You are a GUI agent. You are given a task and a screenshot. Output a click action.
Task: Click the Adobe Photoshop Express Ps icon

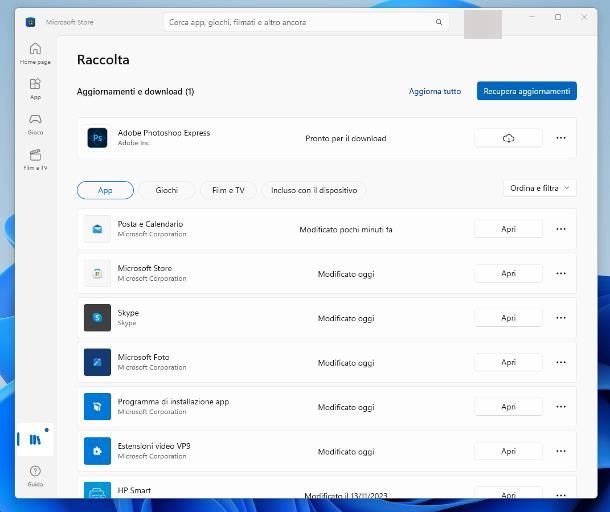point(97,138)
